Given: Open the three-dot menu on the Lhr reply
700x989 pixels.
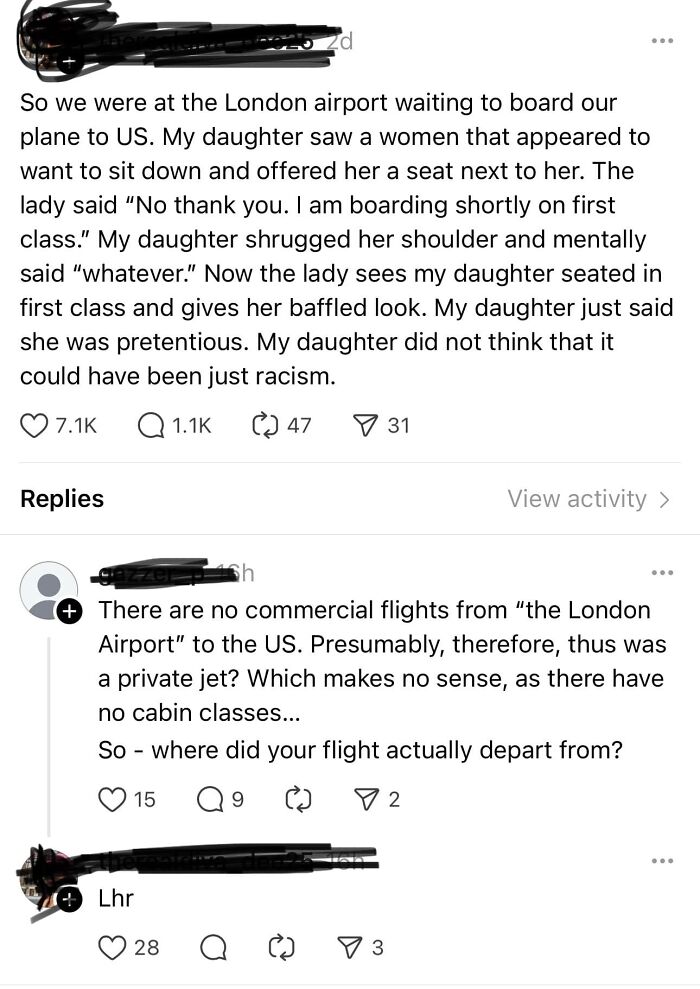Looking at the screenshot, I should click(x=660, y=858).
